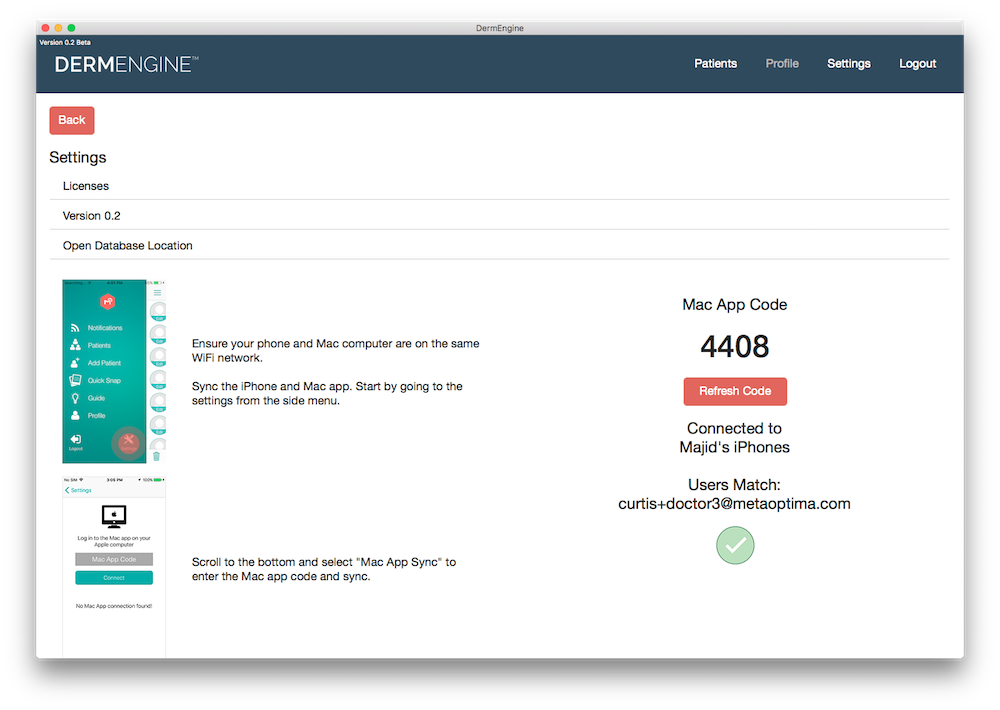1000x710 pixels.
Task: Open the Licenses settings row
Action: (x=86, y=186)
